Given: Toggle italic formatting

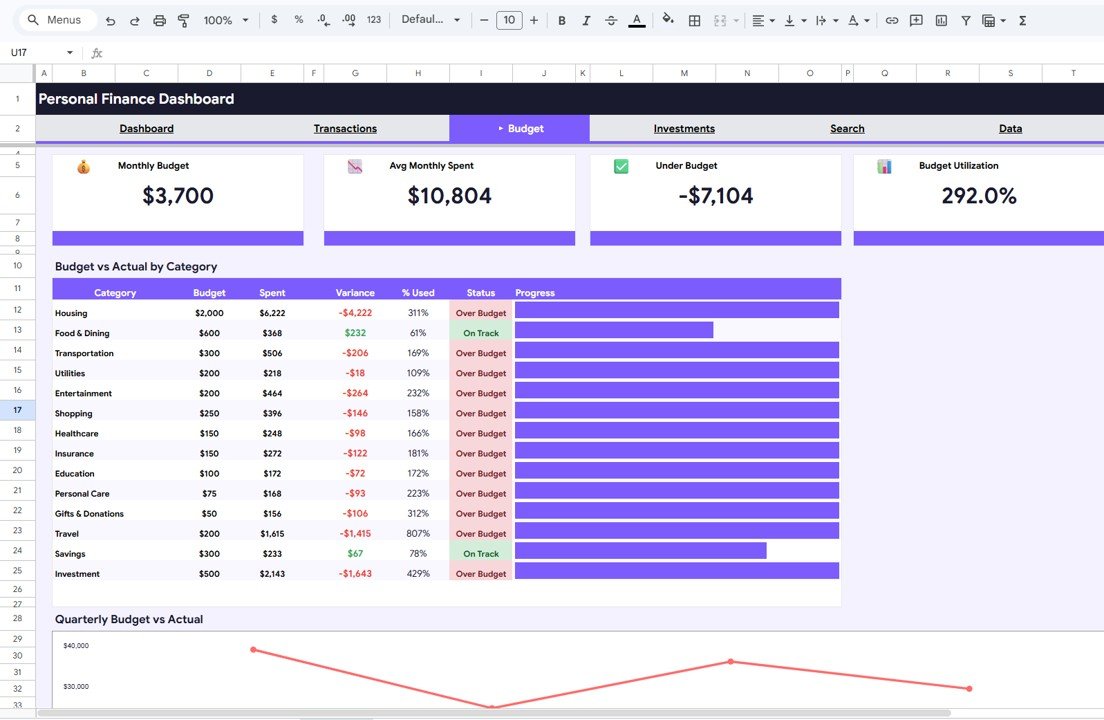Looking at the screenshot, I should tap(586, 20).
